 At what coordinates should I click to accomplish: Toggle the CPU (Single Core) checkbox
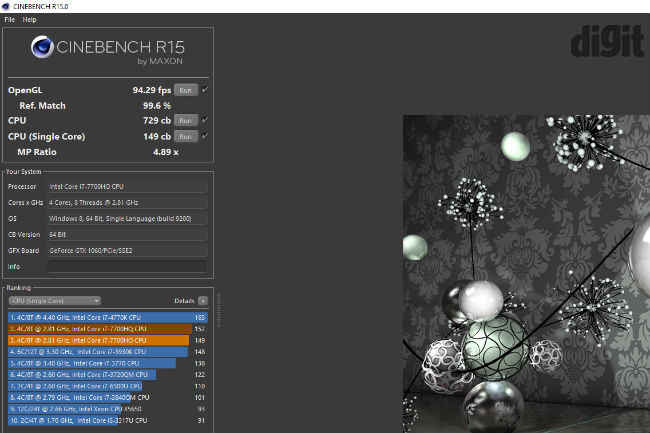(x=204, y=136)
